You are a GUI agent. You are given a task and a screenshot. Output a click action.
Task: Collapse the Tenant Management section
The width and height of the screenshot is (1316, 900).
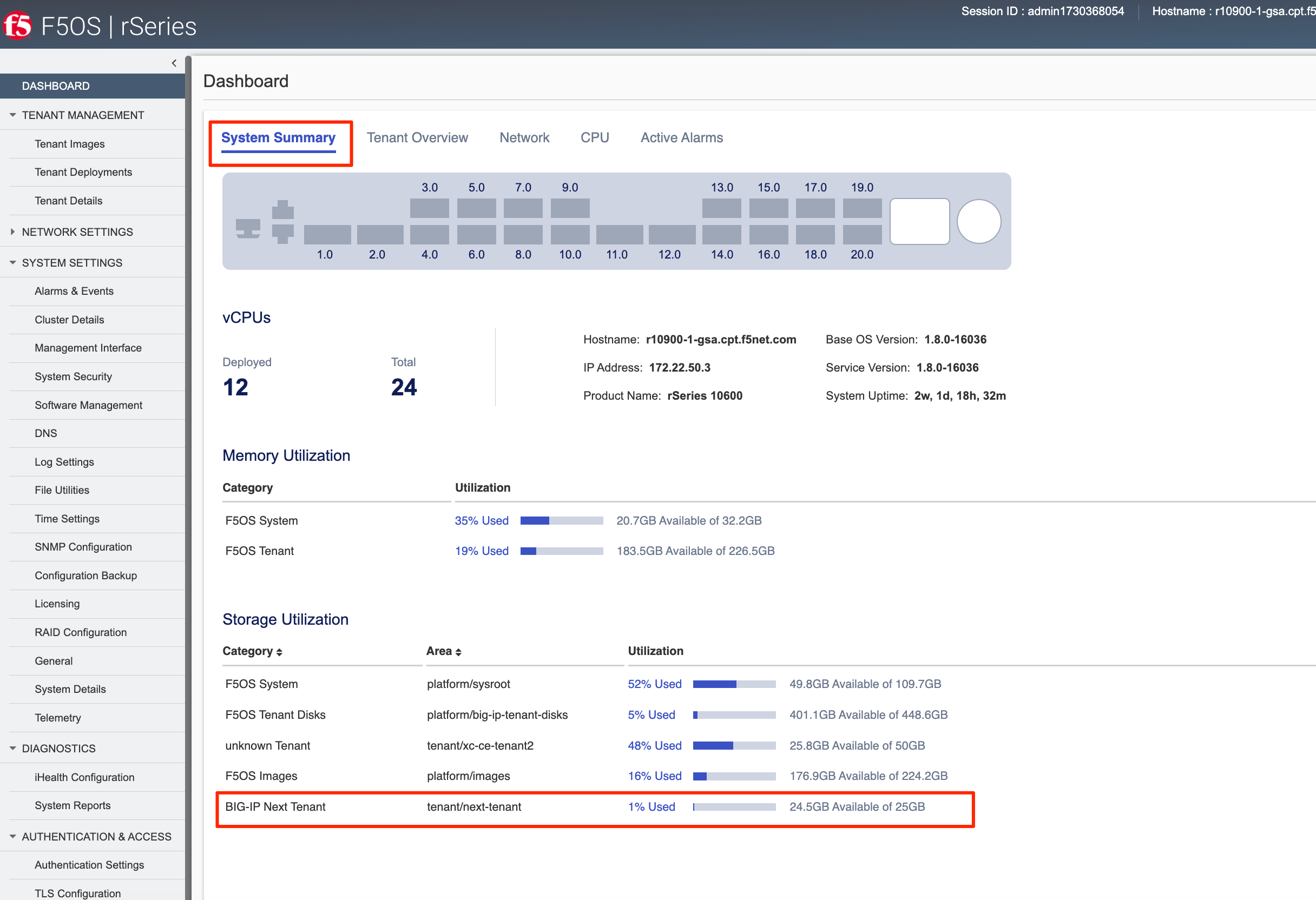pyautogui.click(x=12, y=115)
